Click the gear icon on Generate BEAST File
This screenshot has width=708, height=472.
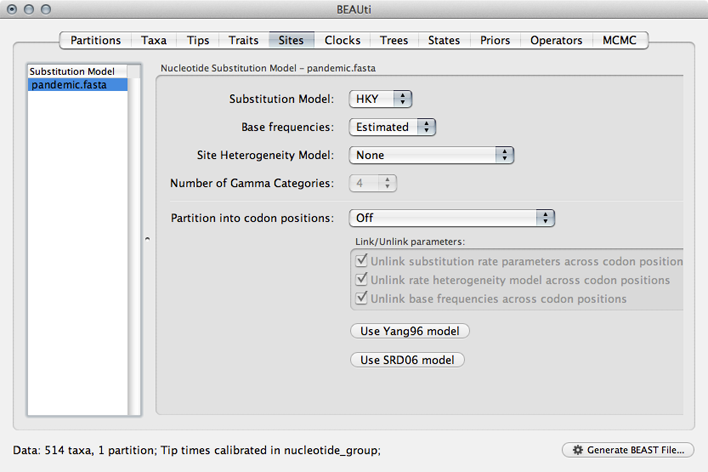pos(578,450)
